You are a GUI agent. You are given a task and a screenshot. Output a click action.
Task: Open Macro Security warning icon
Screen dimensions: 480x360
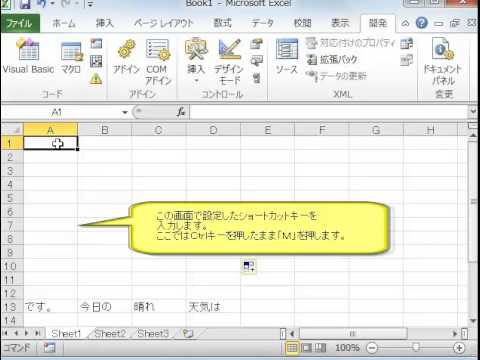click(x=96, y=79)
